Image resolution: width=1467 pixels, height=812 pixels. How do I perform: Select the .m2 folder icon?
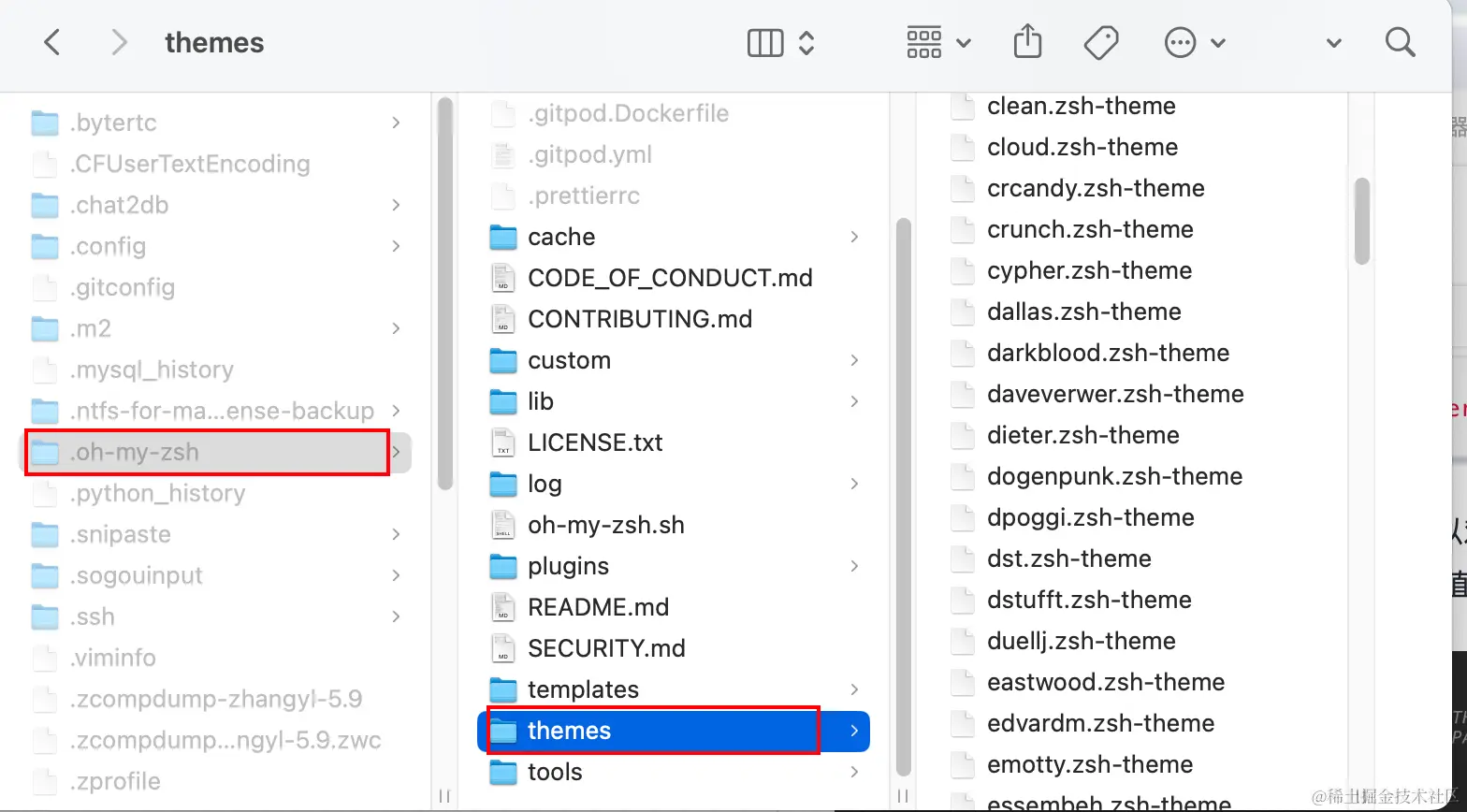tap(45, 328)
